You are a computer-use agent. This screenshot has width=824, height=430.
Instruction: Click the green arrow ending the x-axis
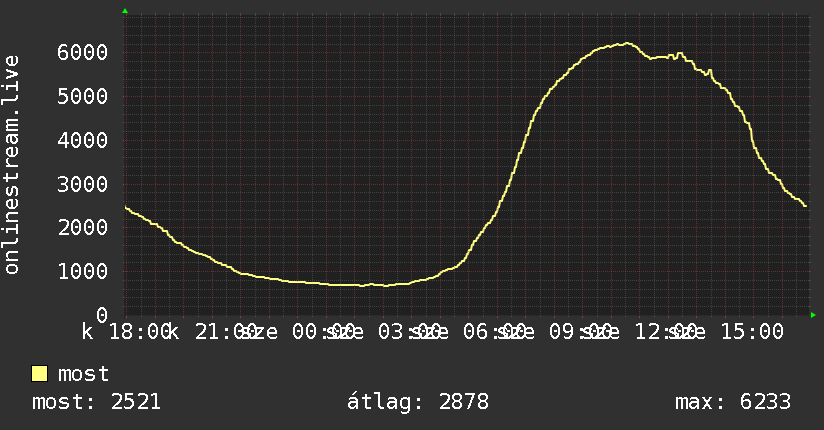coord(813,315)
